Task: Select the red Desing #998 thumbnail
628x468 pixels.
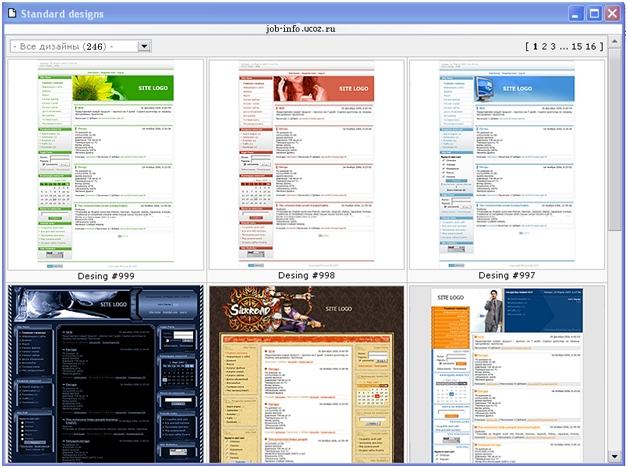Action: [306, 165]
